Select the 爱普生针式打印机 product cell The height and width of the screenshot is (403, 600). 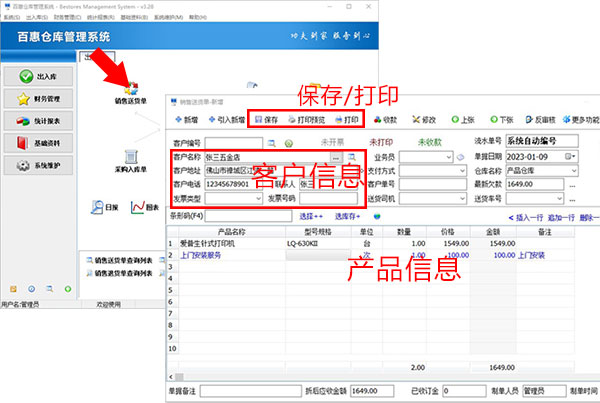pos(232,243)
